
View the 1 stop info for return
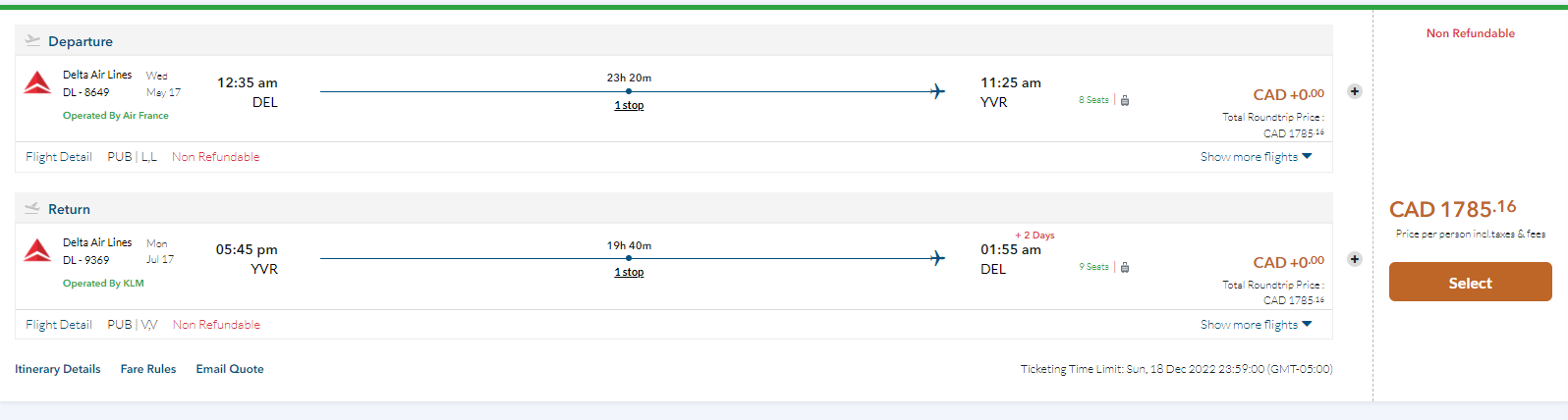point(629,272)
